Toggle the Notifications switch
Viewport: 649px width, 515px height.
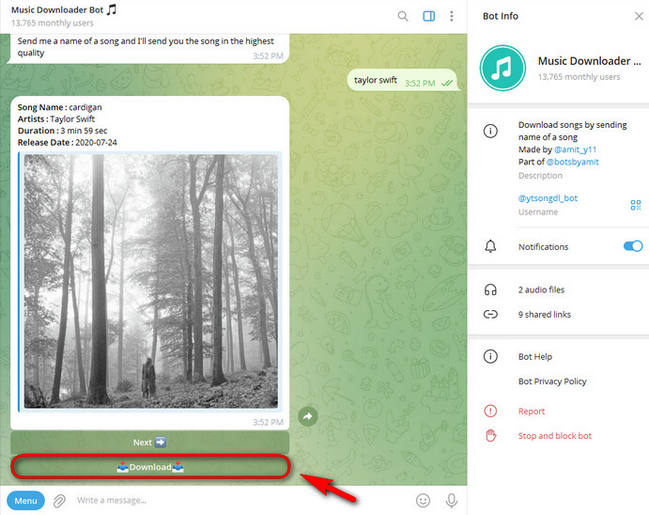tap(633, 246)
